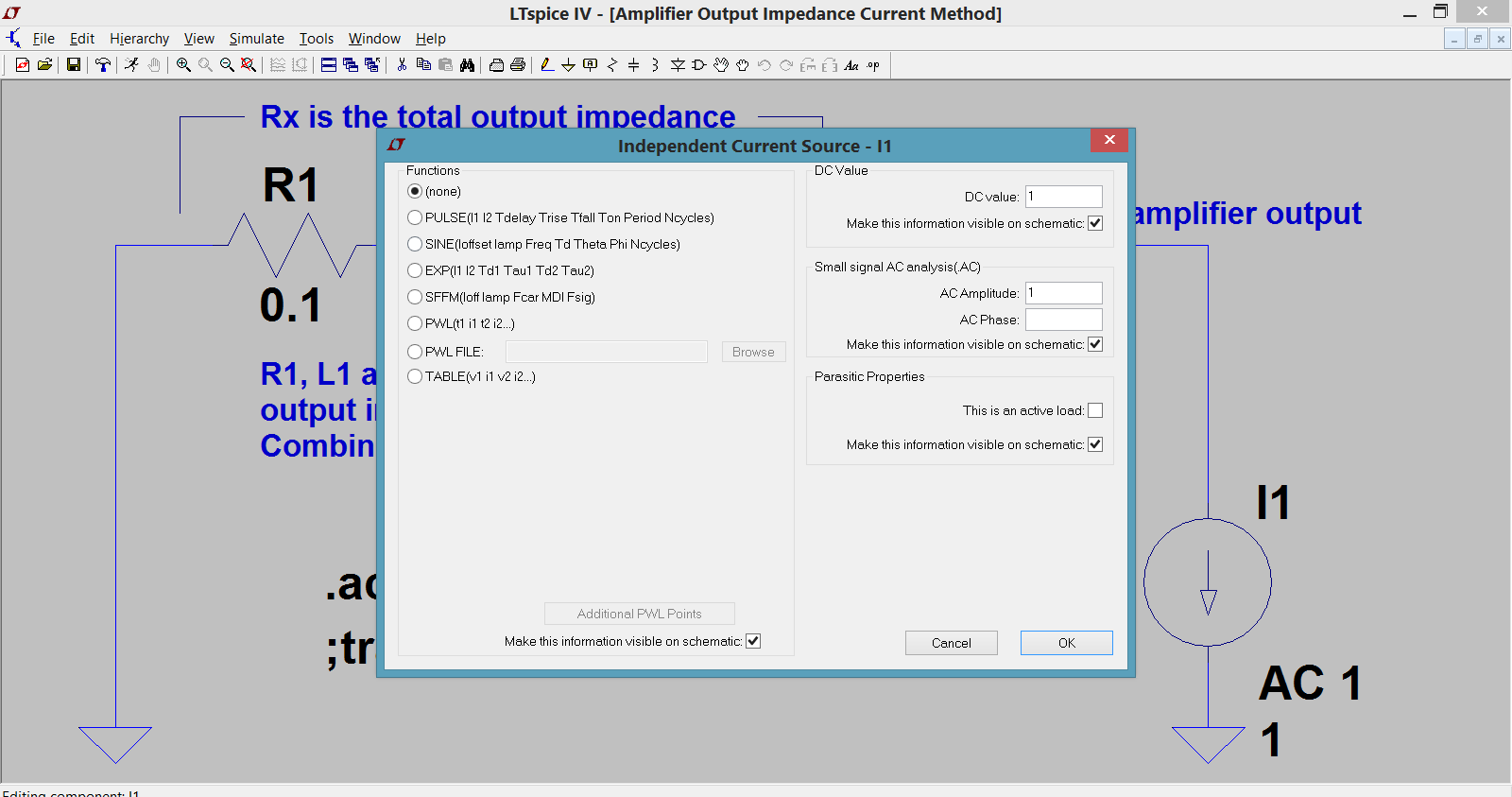1512x797 pixels.
Task: Enable 'This is an active load' checkbox
Action: point(1095,410)
